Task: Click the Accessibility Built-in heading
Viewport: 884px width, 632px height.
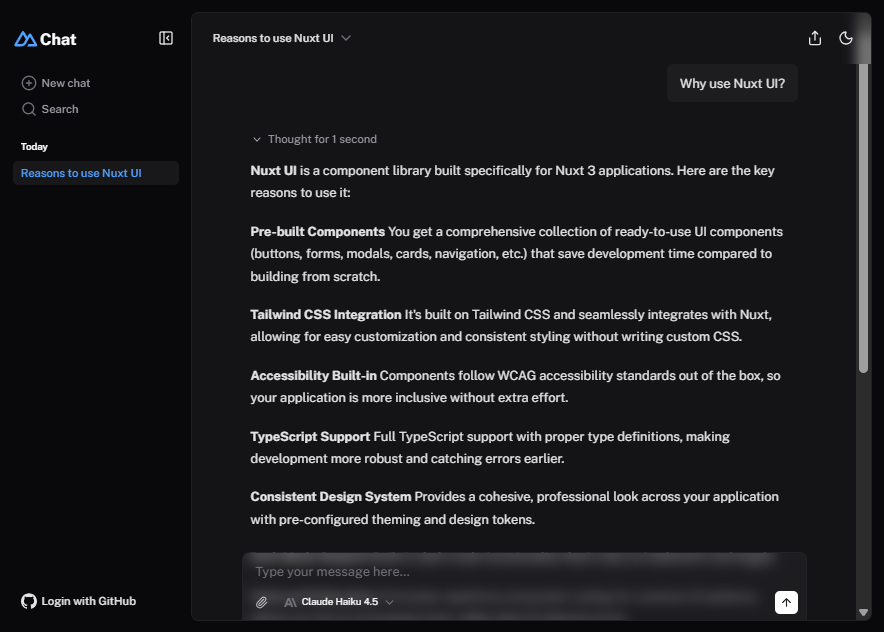Action: point(313,375)
